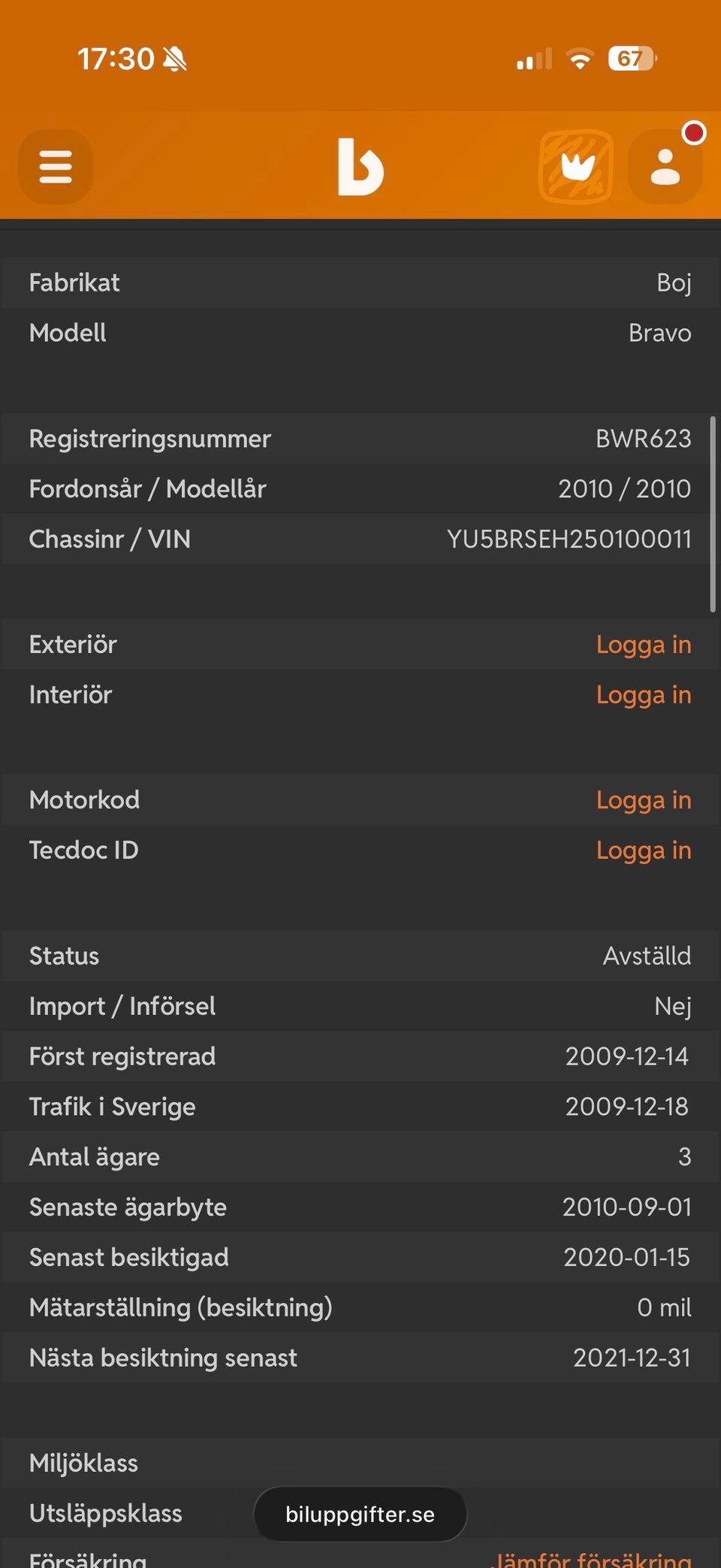Tap the Wi-Fi status icon
Viewport: 721px width, 1568px height.
[x=579, y=59]
